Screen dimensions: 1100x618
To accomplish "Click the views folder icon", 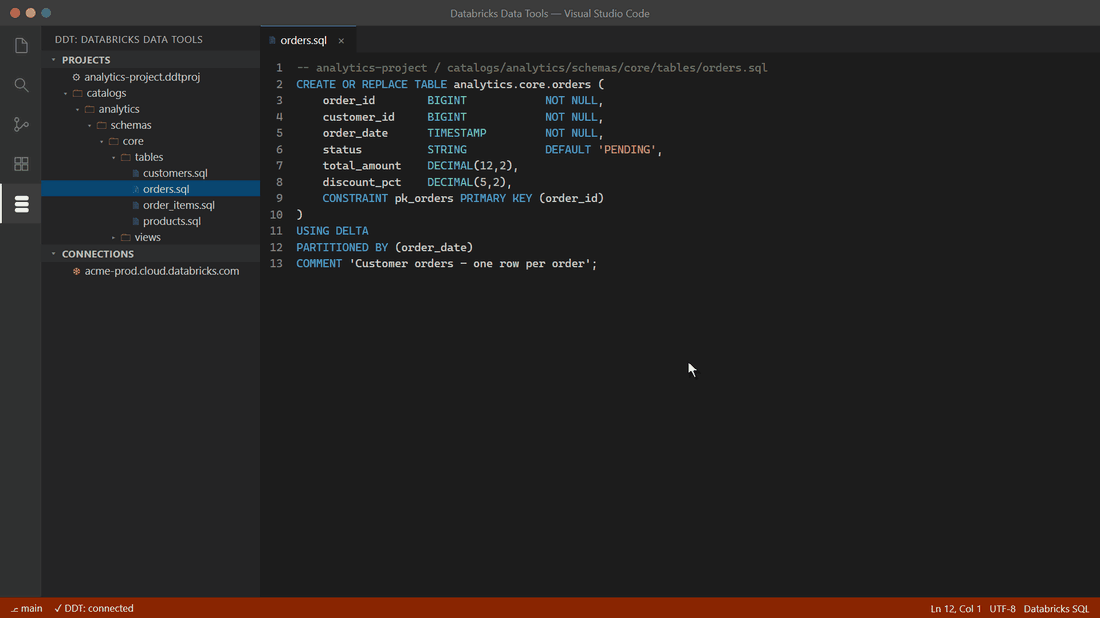I will [x=126, y=237].
